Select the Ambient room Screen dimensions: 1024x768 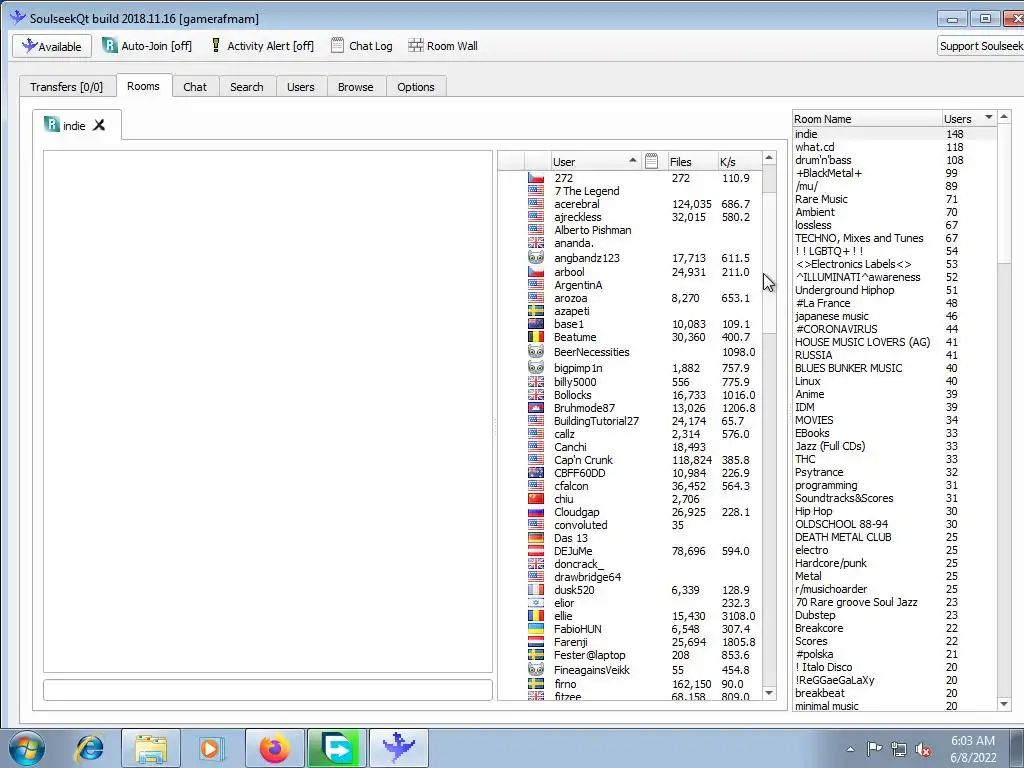[895, 212]
